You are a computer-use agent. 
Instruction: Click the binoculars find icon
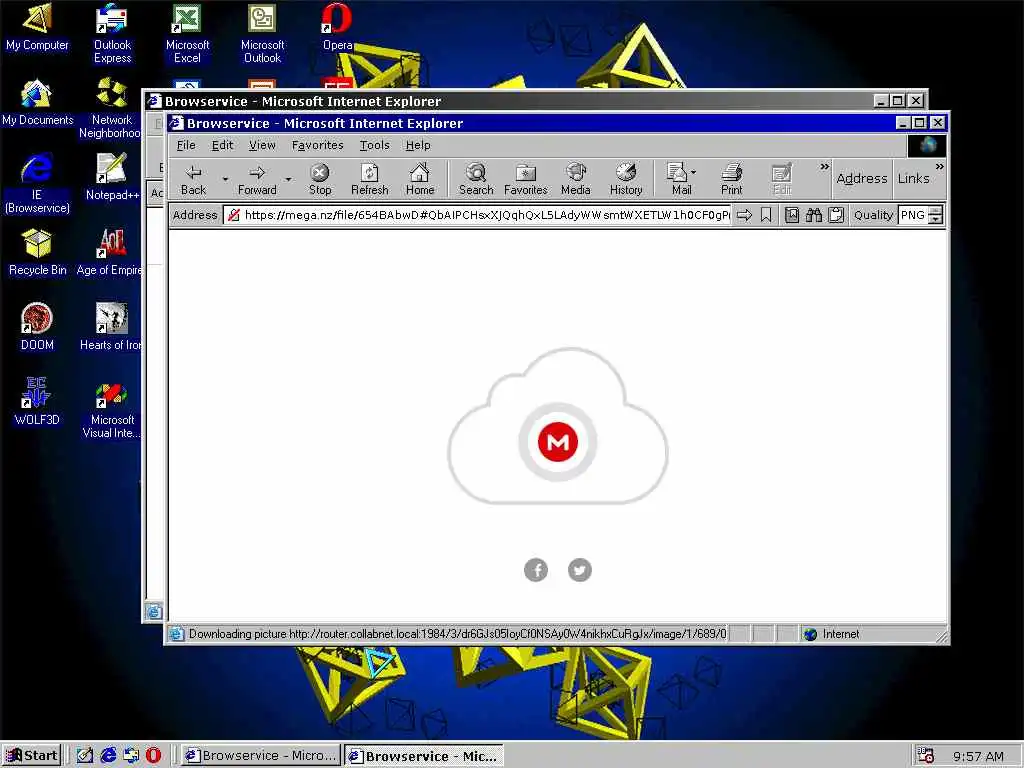[814, 215]
